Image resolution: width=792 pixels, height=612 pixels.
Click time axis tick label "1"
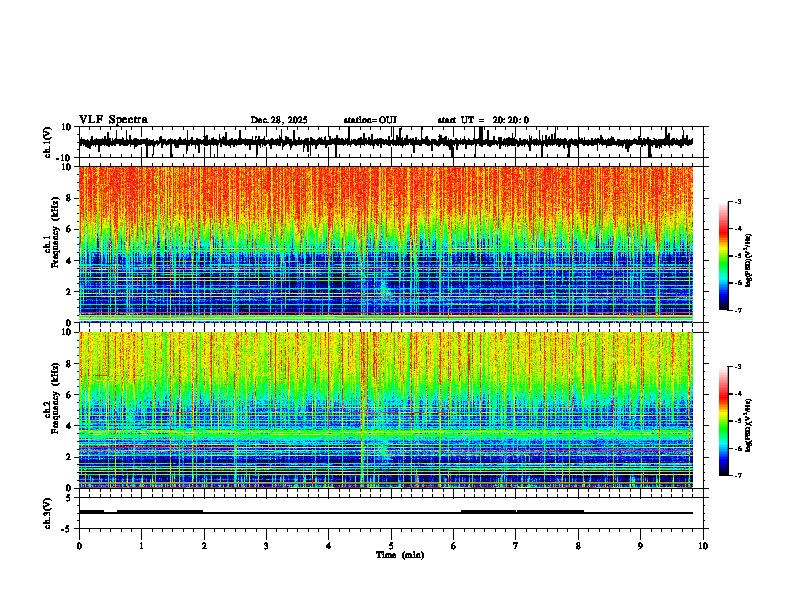tap(141, 546)
